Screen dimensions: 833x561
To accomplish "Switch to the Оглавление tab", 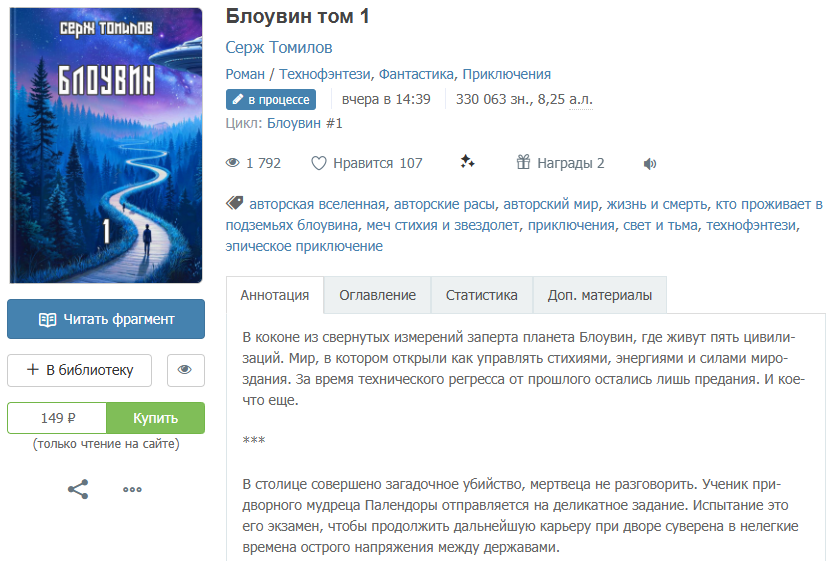I will pyautogui.click(x=378, y=295).
